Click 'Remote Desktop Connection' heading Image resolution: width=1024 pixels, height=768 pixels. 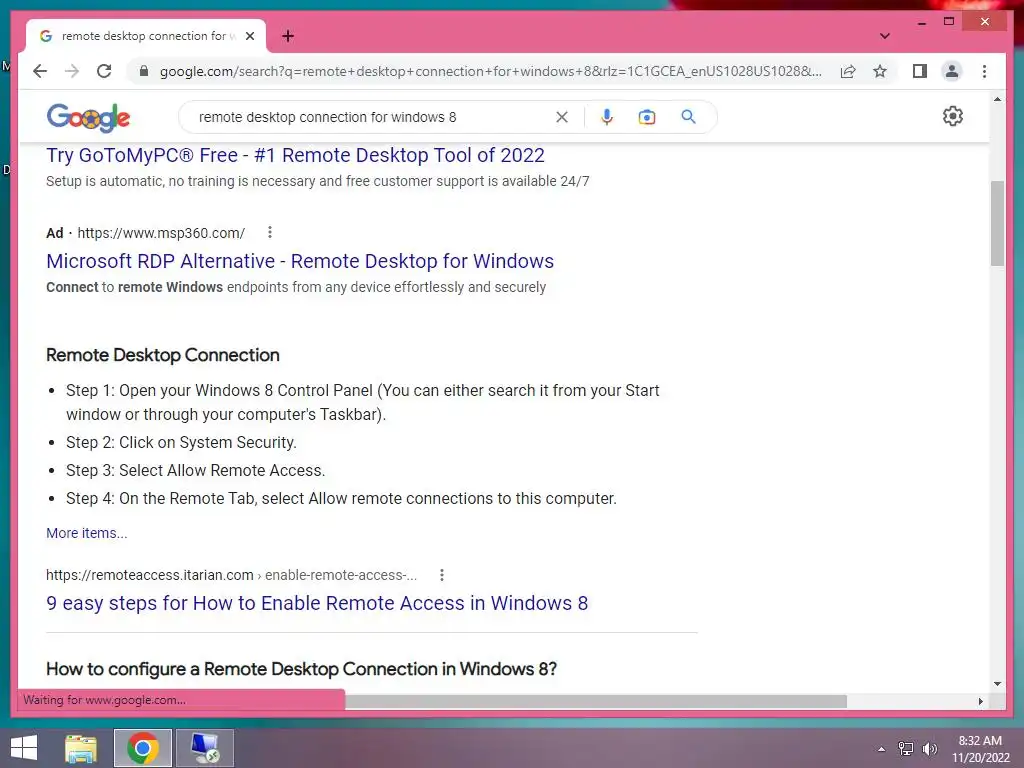tap(163, 355)
